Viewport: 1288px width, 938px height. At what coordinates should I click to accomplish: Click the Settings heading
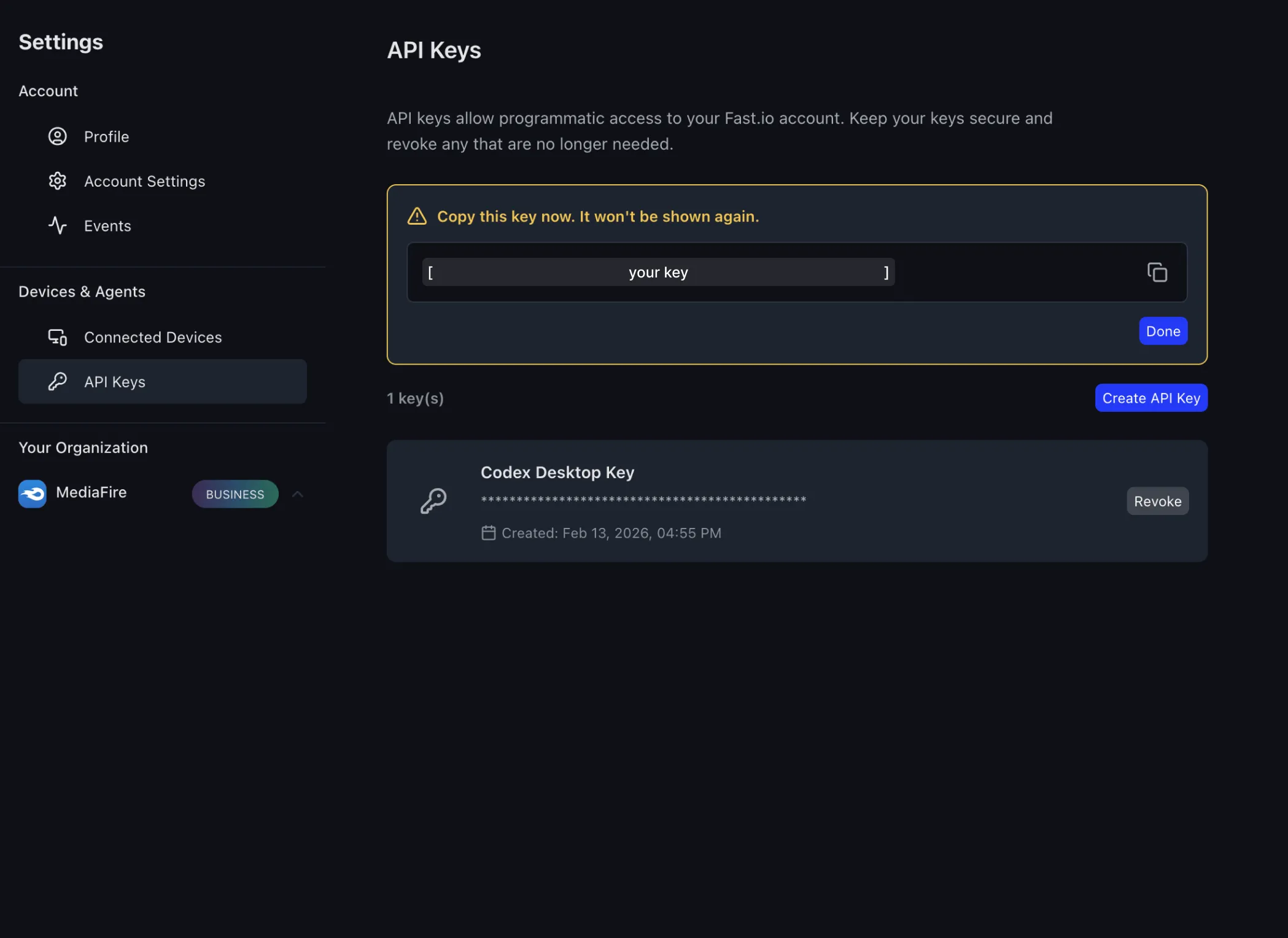click(60, 42)
